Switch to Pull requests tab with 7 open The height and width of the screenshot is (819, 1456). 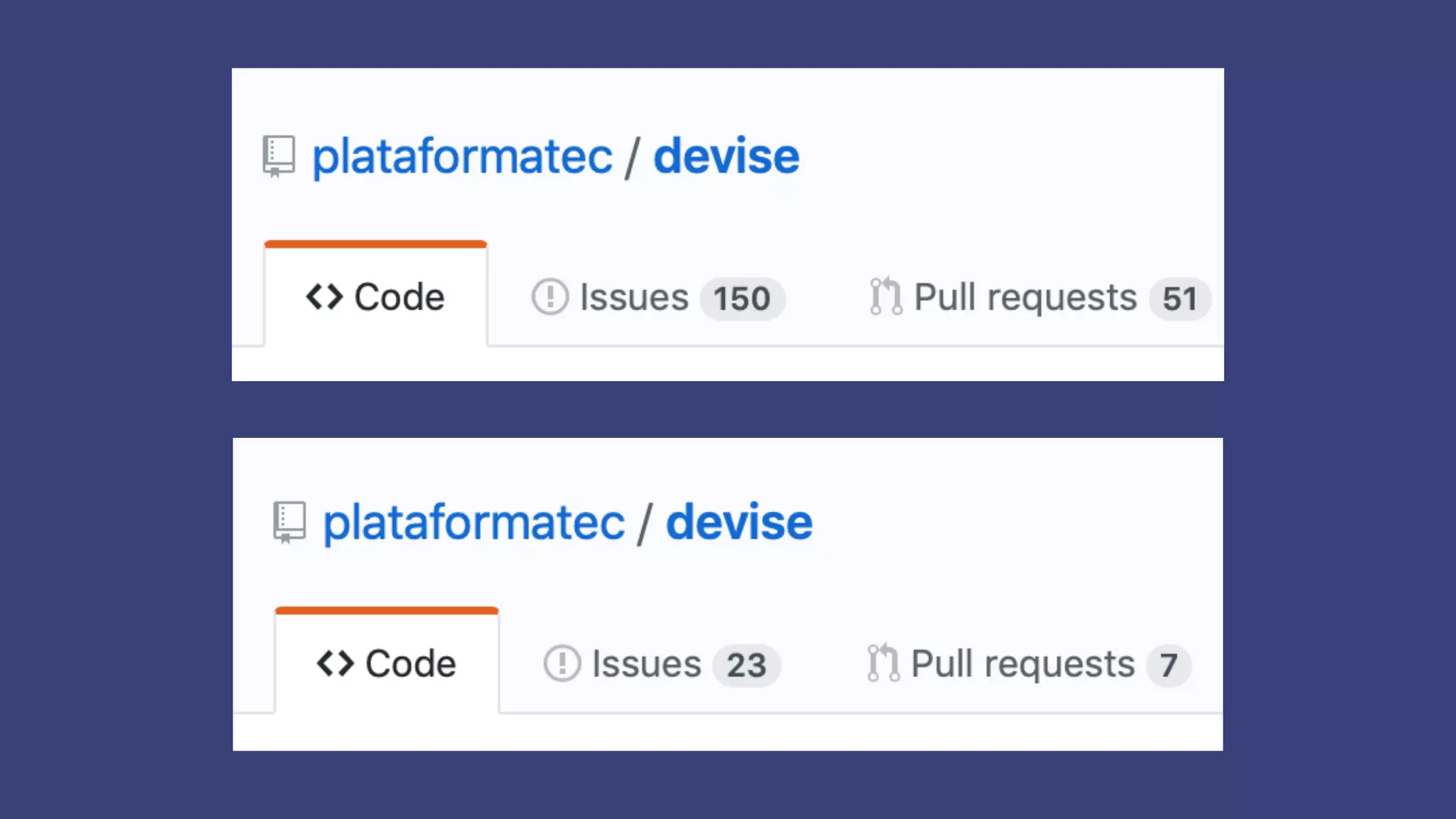(1023, 664)
